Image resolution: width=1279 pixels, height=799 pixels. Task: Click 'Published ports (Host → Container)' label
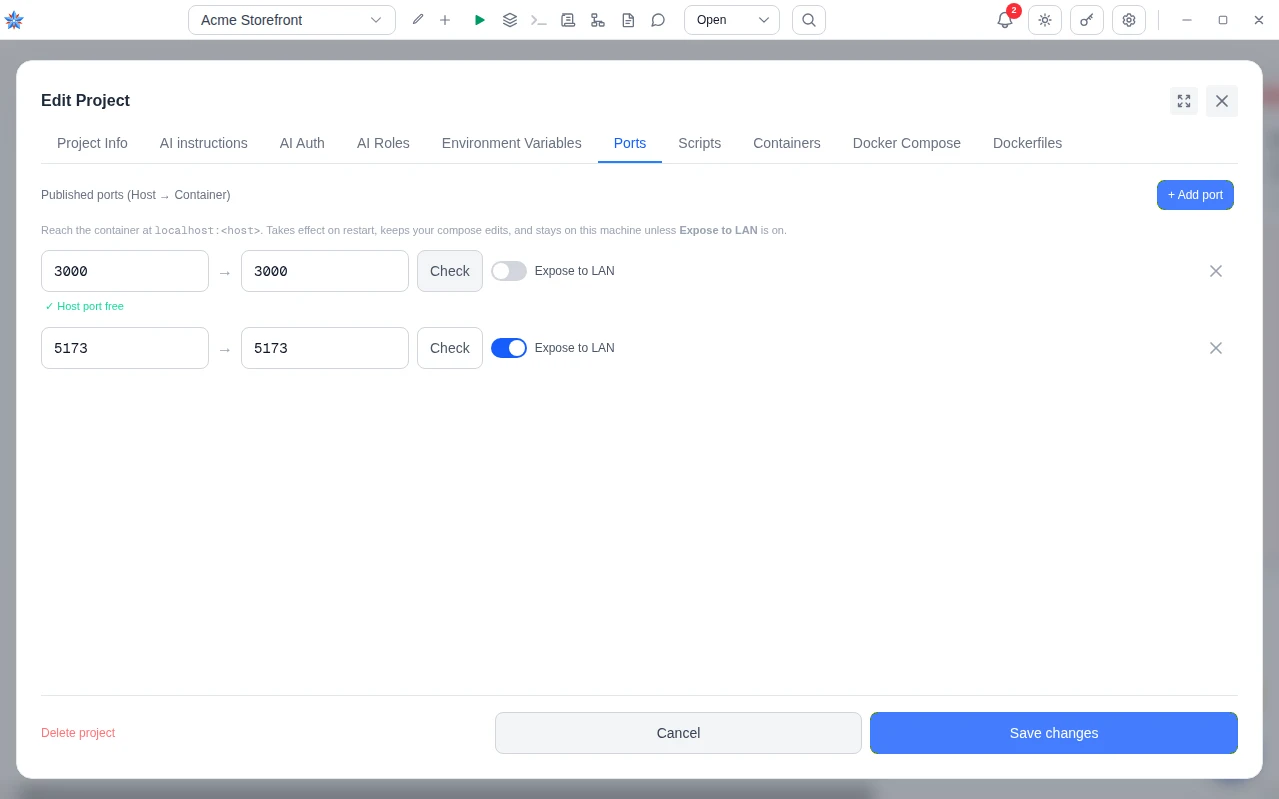(x=136, y=195)
